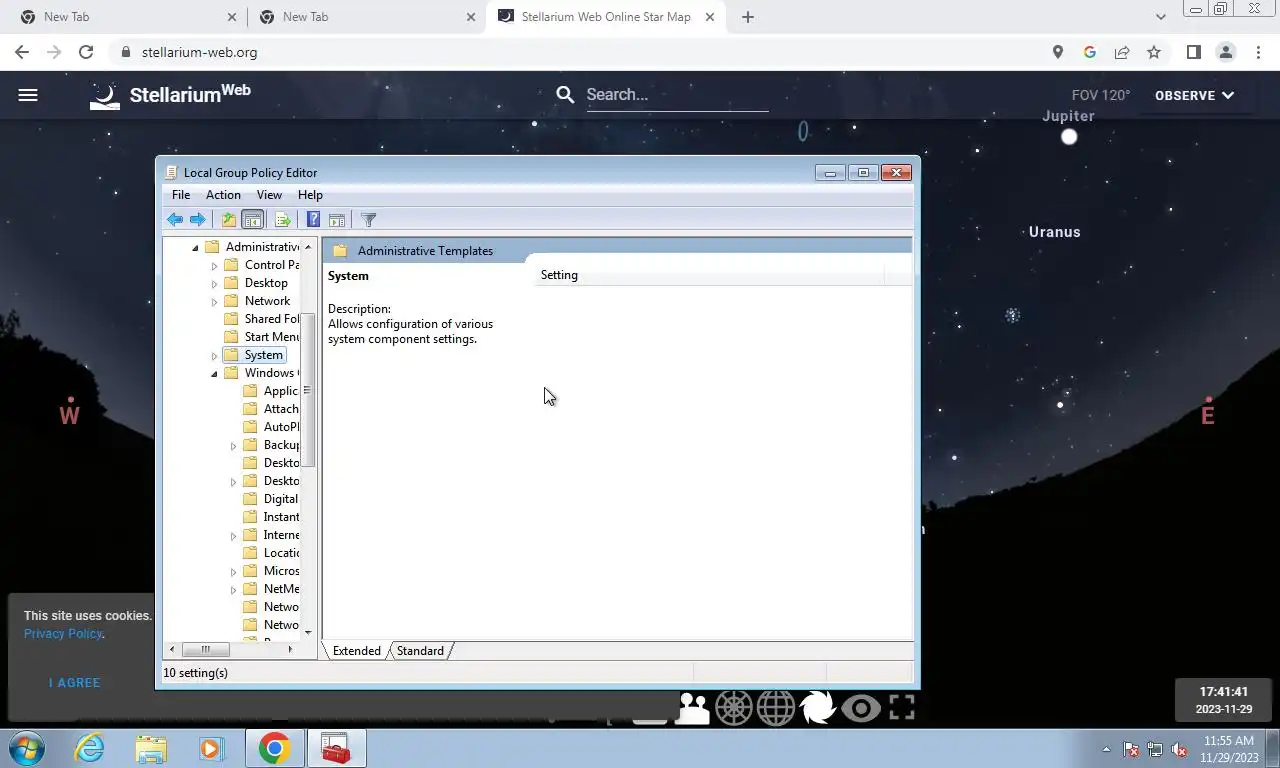Open the View menu
Image resolution: width=1280 pixels, height=768 pixels.
point(269,195)
